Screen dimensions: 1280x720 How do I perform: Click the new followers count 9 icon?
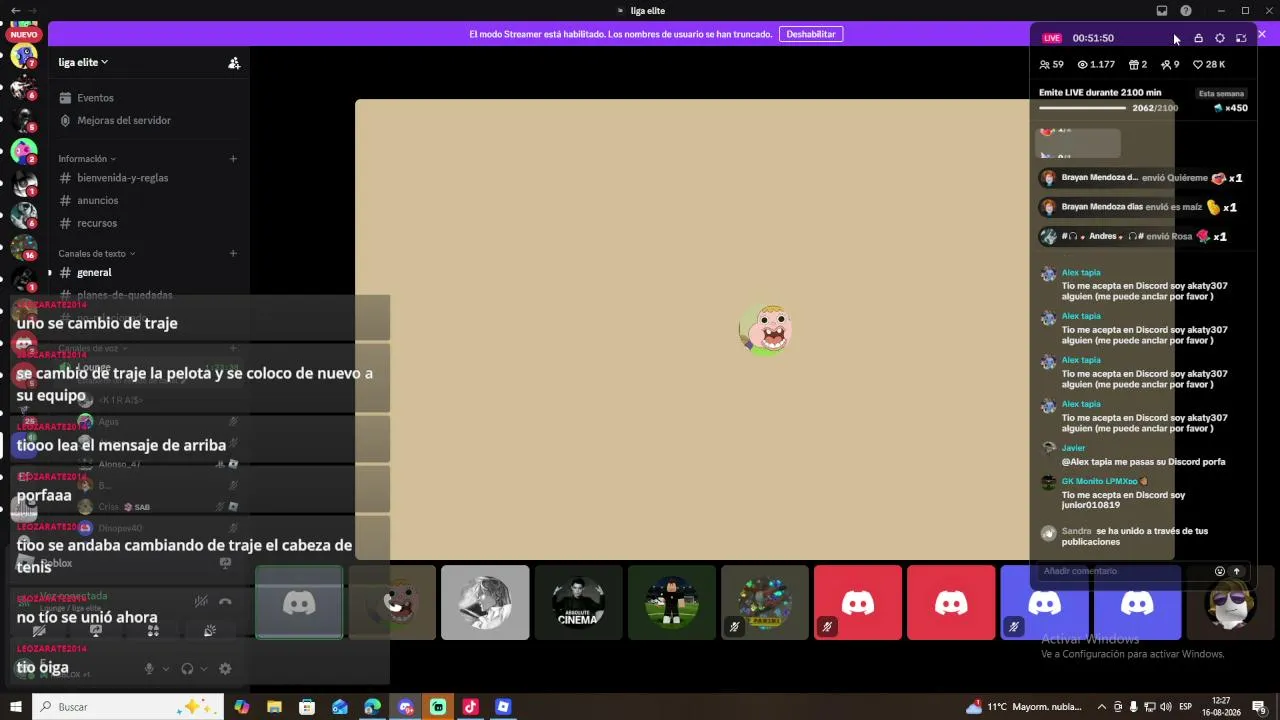coord(1170,64)
